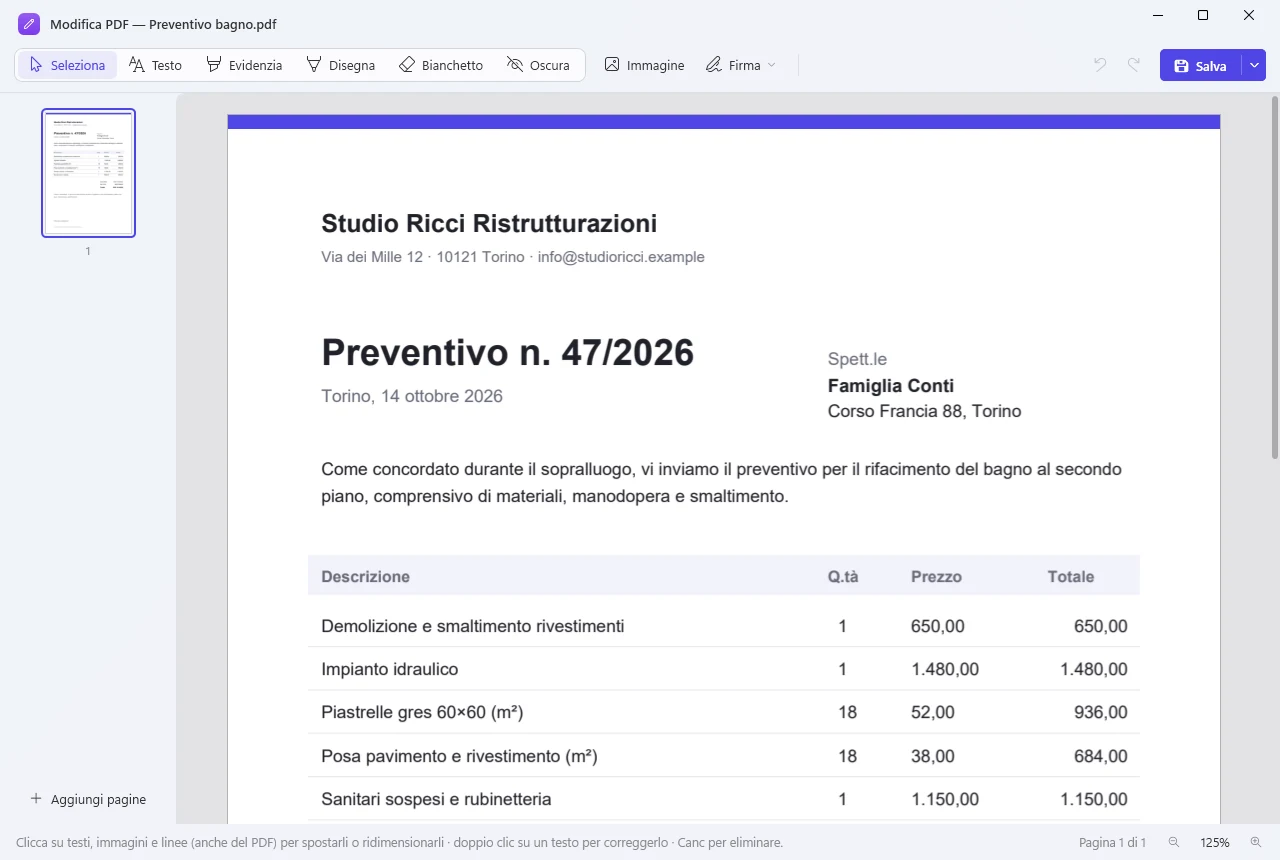Expand the Salva options arrow
Viewport: 1280px width, 860px height.
point(1254,65)
